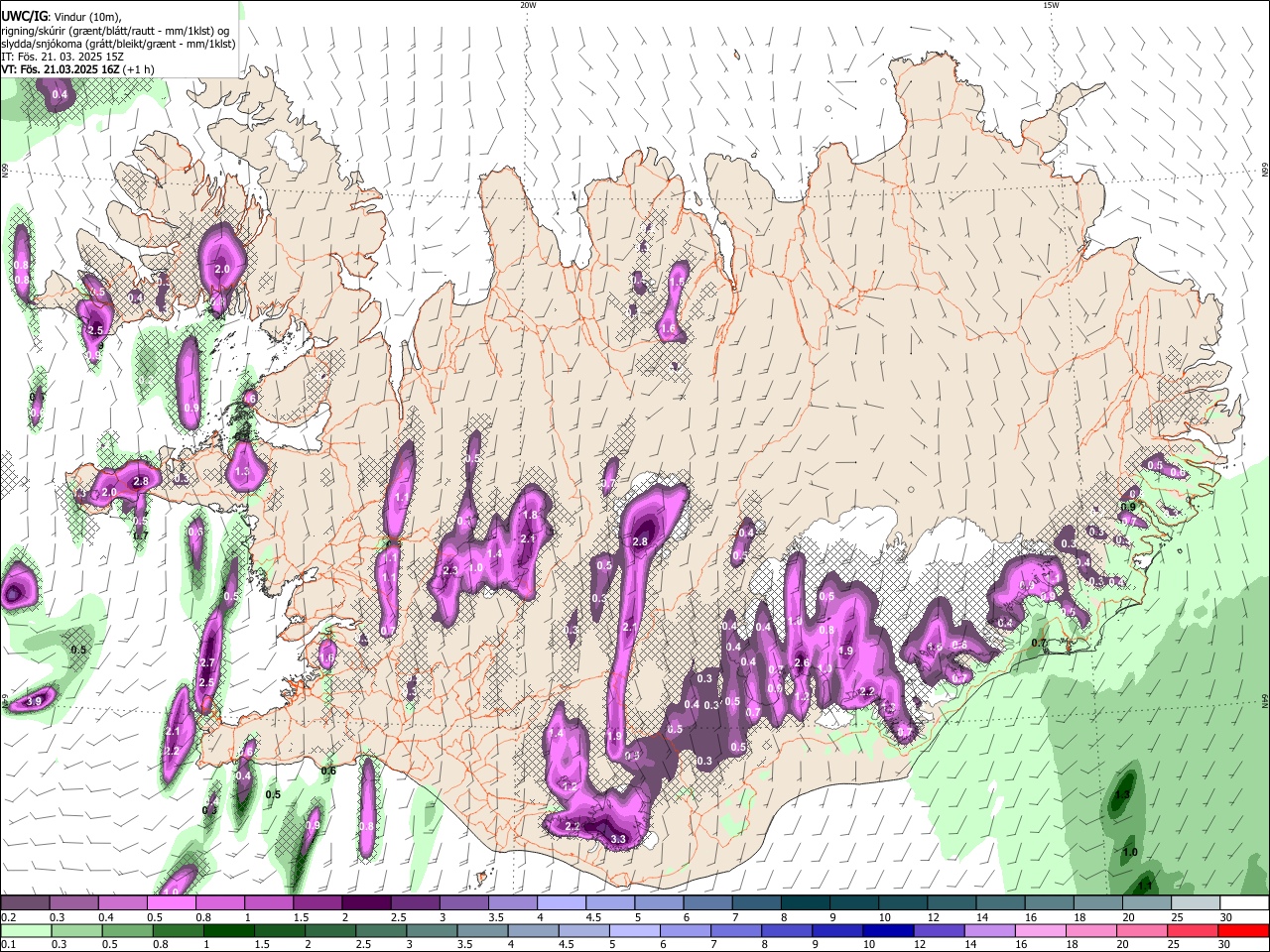Image resolution: width=1270 pixels, height=952 pixels.
Task: Click the '3.9' precipitation value over western sea
Action: pyautogui.click(x=34, y=701)
